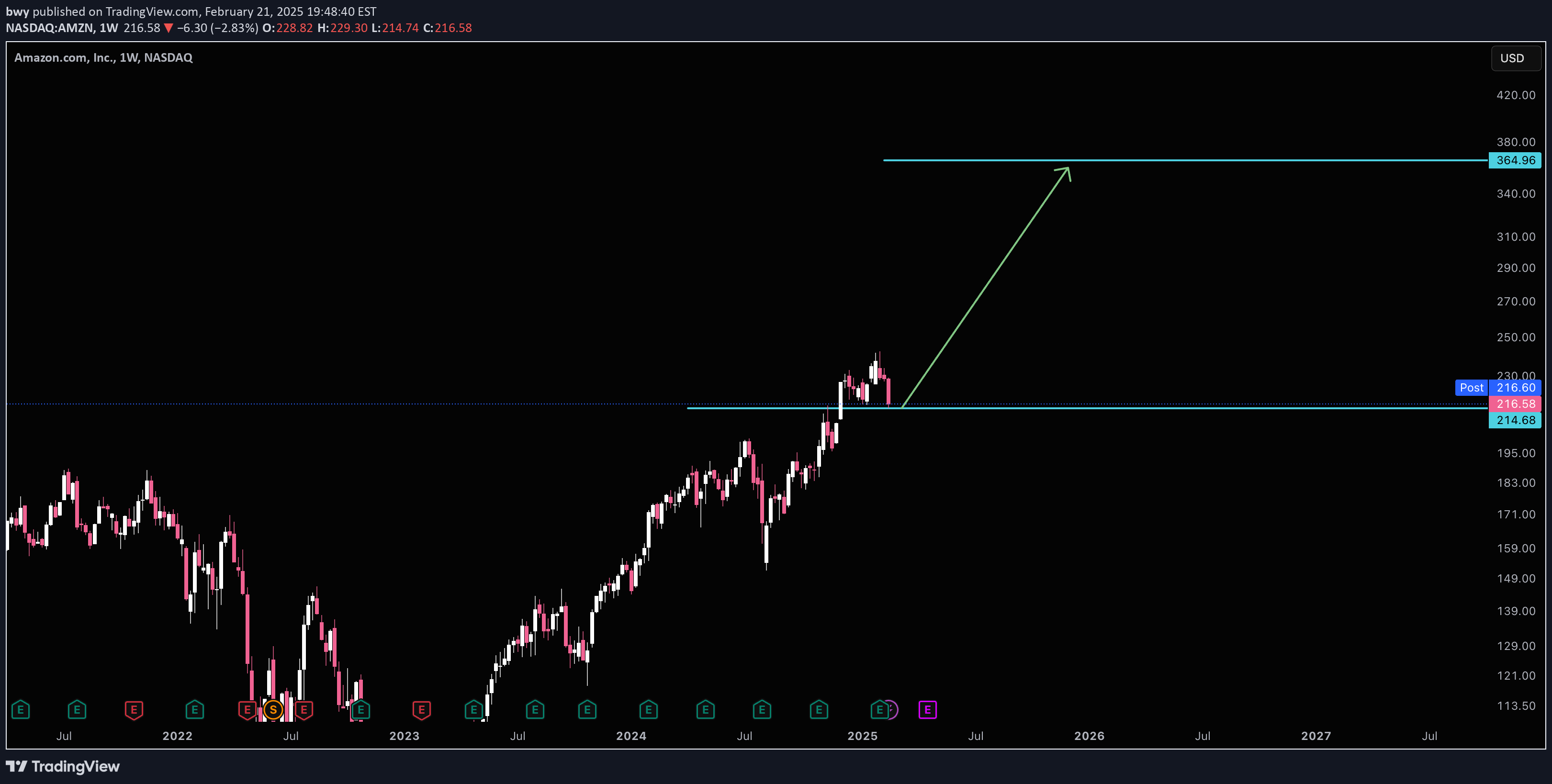Select the teal horizontal line at 364.96

coord(1185,160)
